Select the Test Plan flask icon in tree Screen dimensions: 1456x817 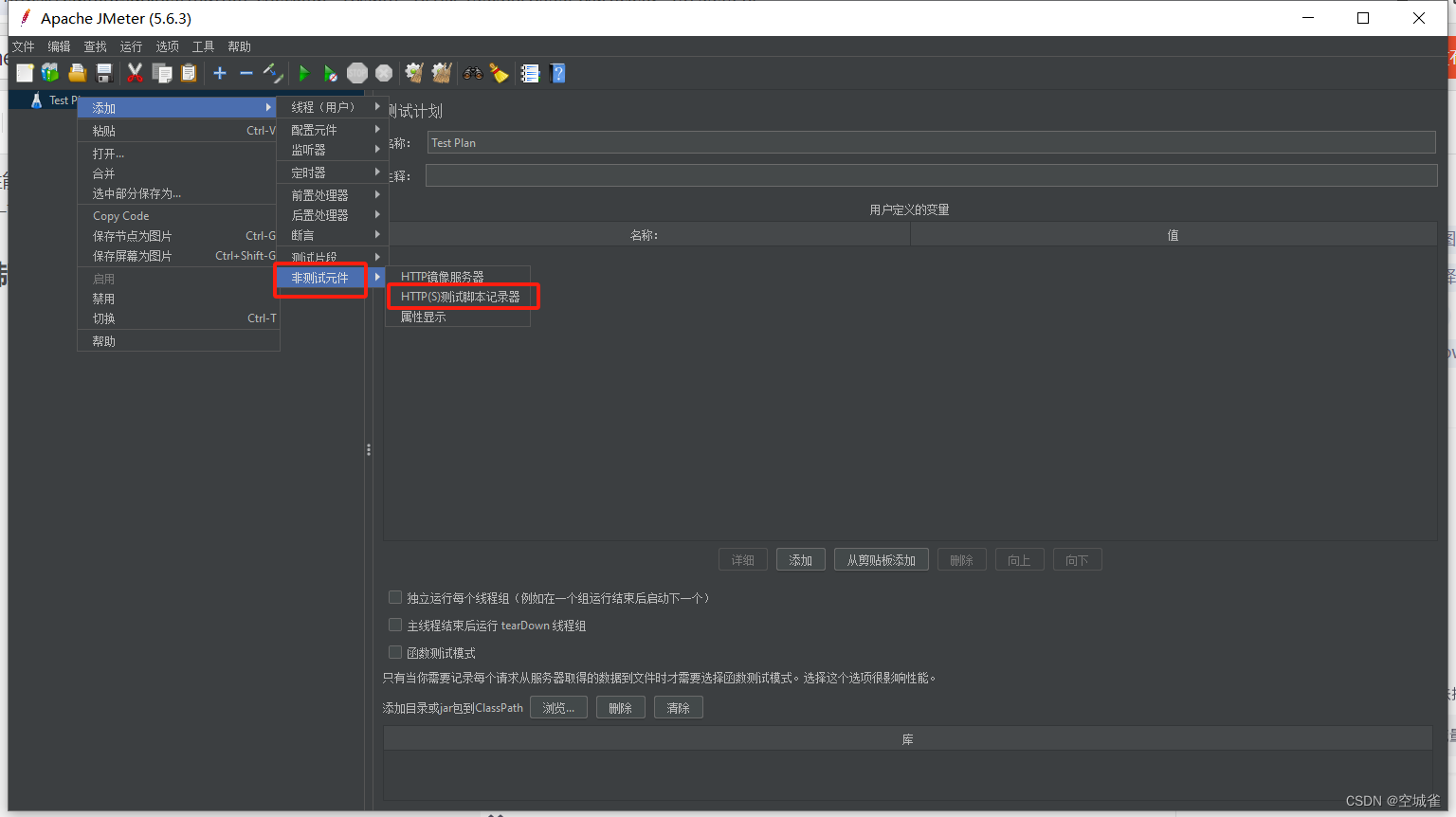point(36,100)
